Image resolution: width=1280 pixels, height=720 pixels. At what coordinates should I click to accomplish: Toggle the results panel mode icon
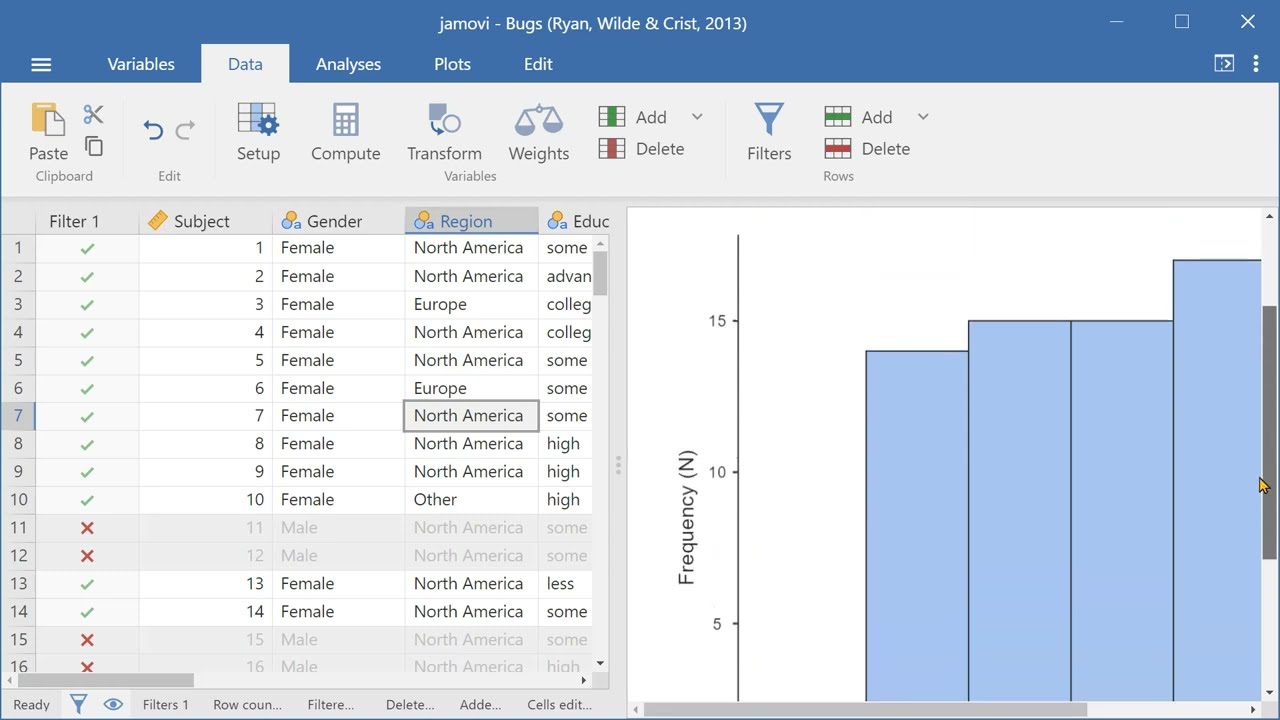coord(1224,64)
